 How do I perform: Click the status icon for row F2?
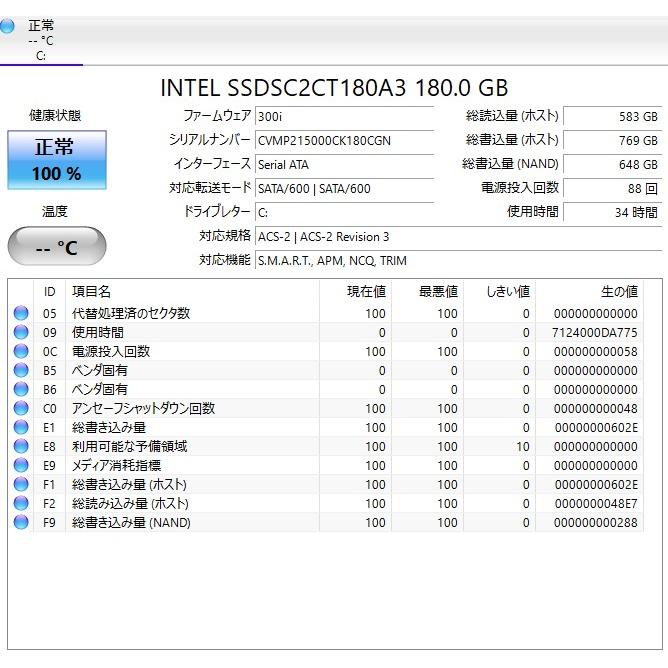click(21, 503)
